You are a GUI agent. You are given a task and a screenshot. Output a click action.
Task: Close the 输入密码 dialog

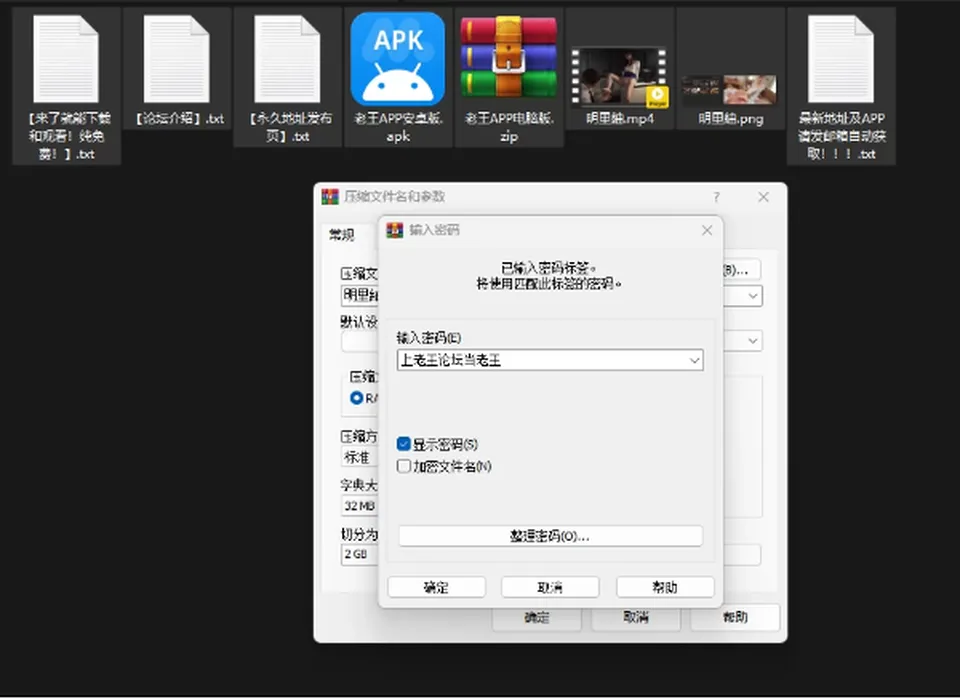point(707,230)
